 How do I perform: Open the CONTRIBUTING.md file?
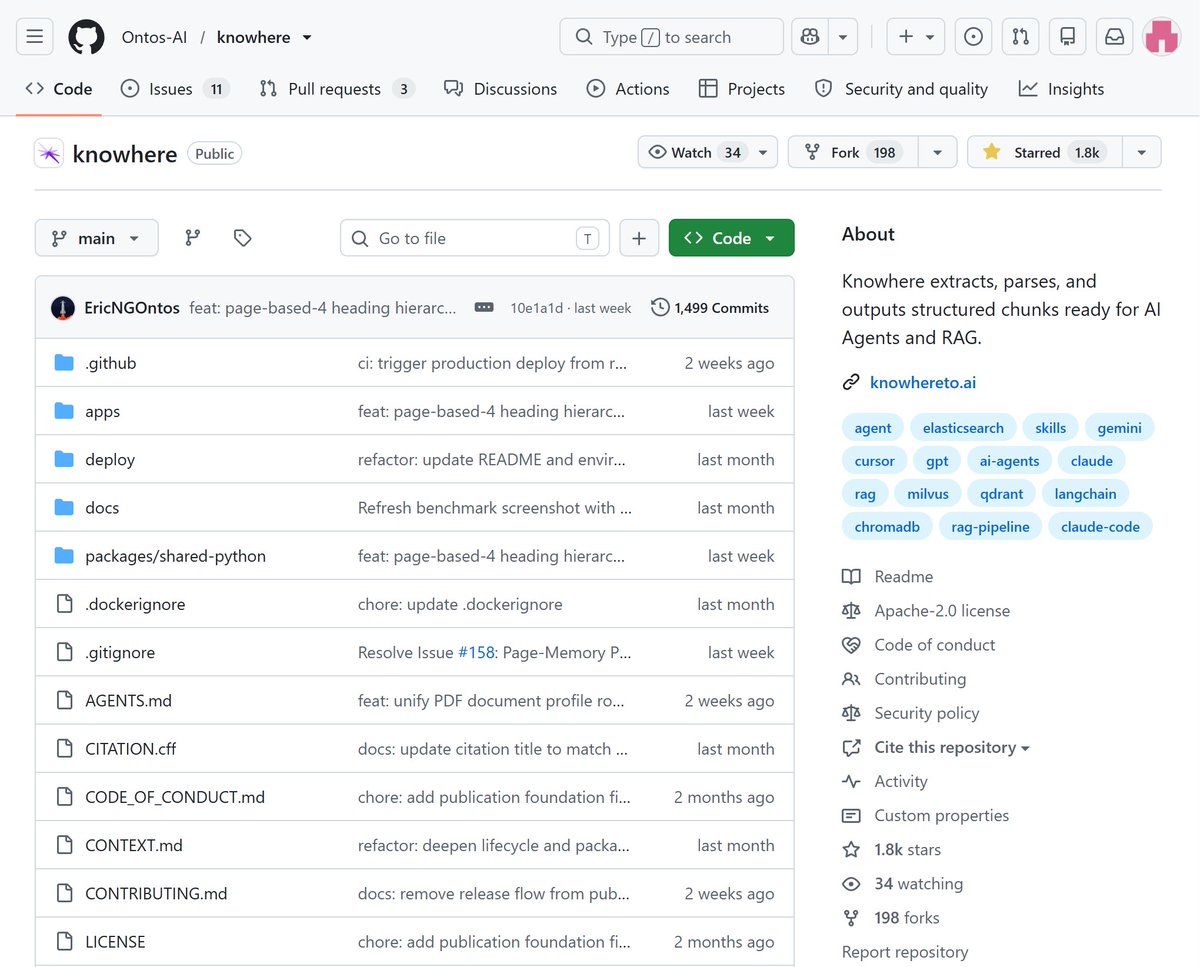156,894
